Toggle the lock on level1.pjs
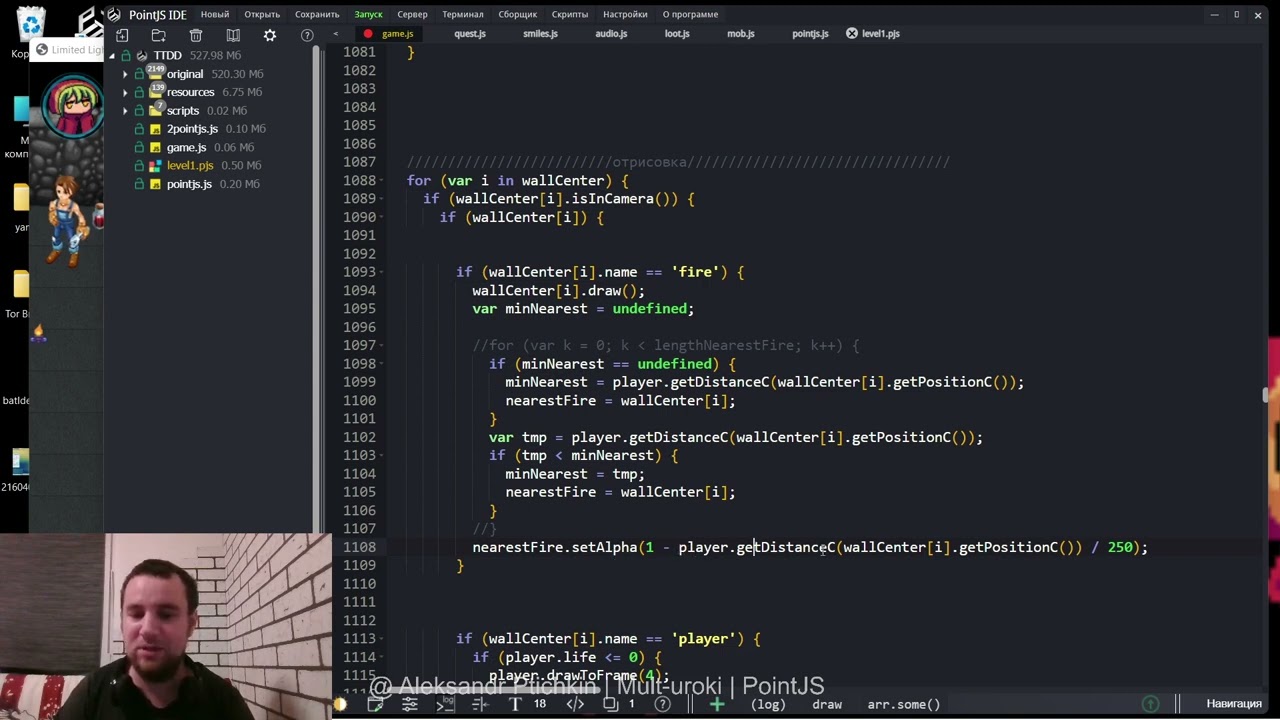 tap(141, 165)
